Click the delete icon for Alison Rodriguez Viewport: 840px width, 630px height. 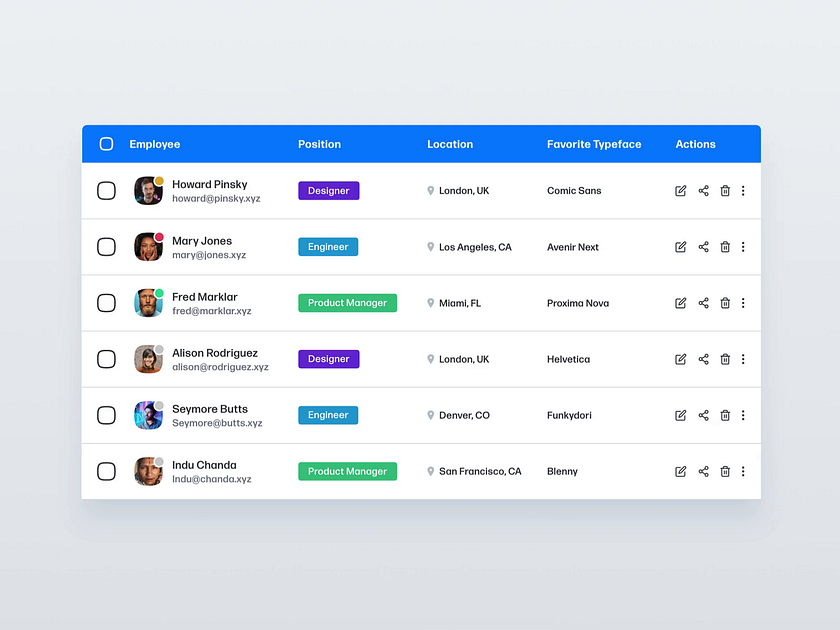click(x=725, y=359)
